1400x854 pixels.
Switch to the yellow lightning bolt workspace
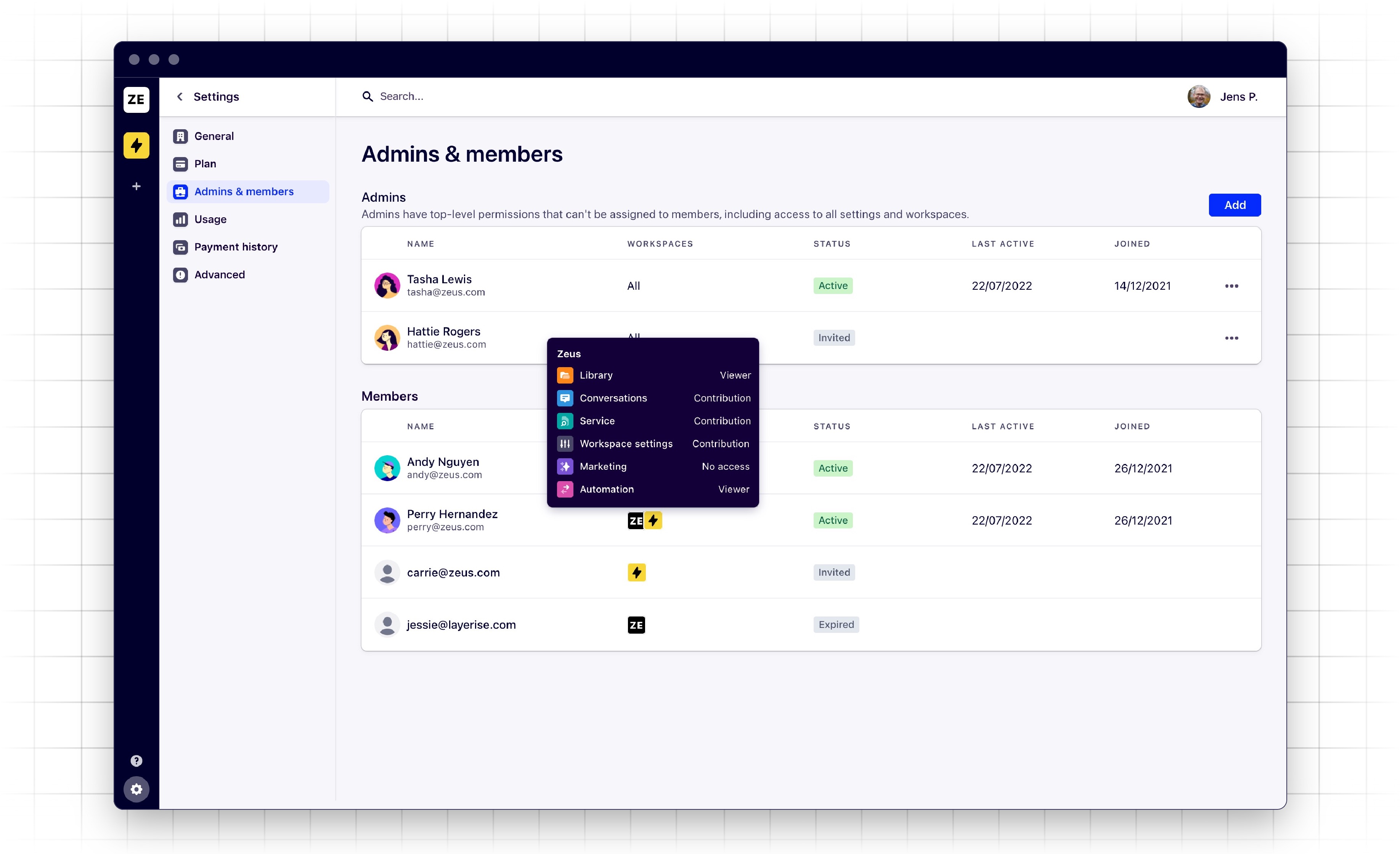pyautogui.click(x=136, y=146)
